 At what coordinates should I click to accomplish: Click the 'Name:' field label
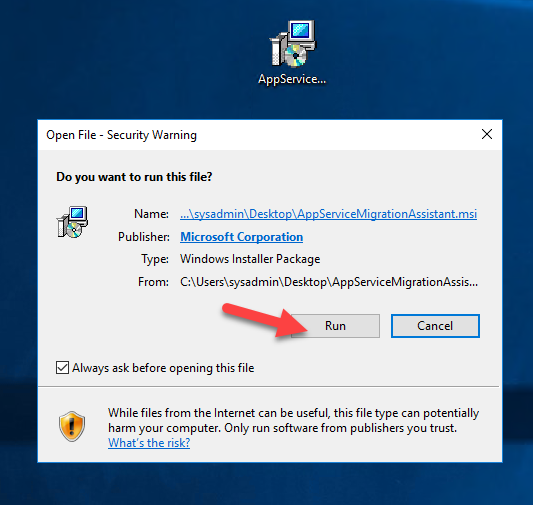pos(151,214)
